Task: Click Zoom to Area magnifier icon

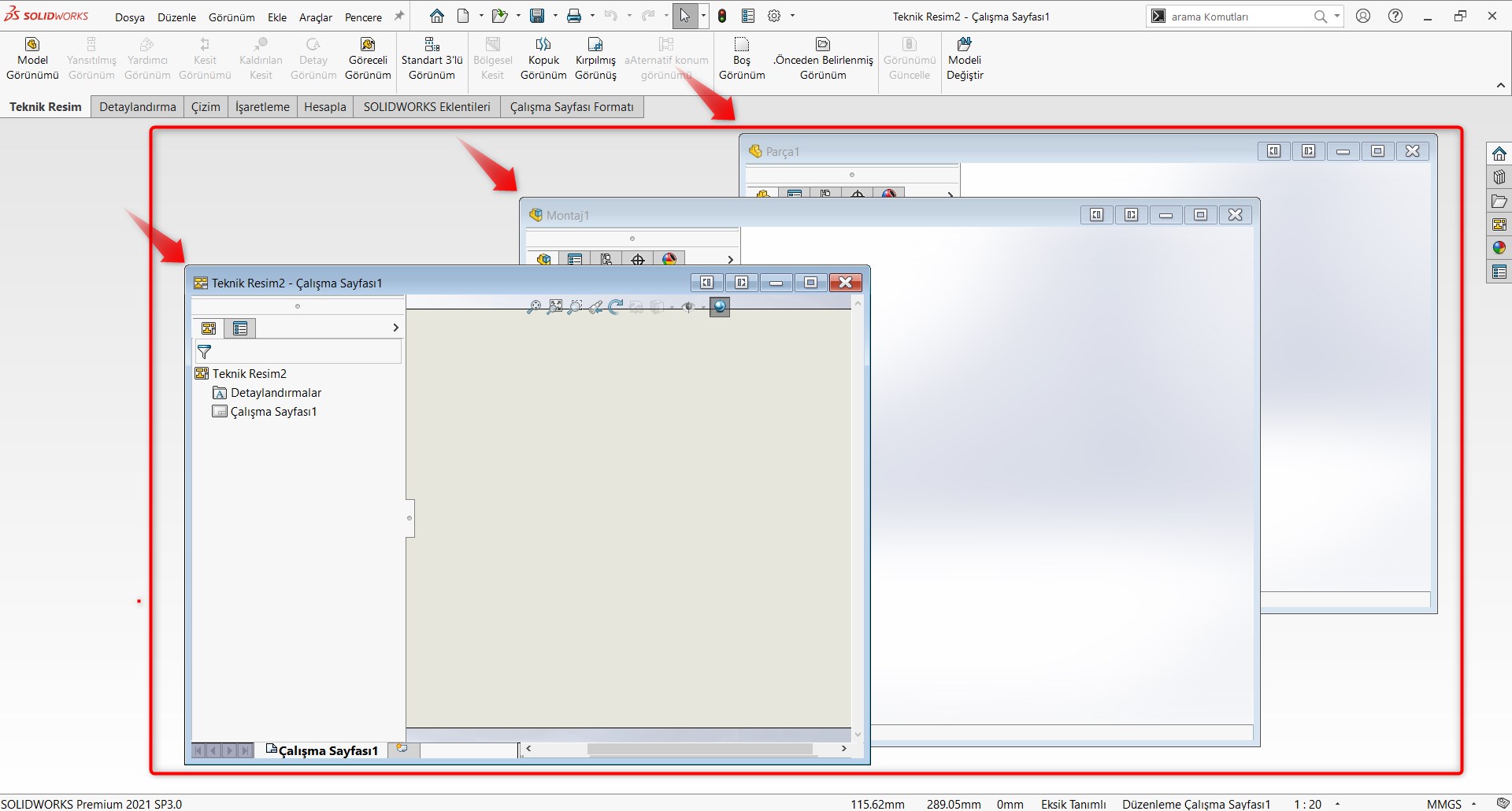Action: click(x=575, y=306)
